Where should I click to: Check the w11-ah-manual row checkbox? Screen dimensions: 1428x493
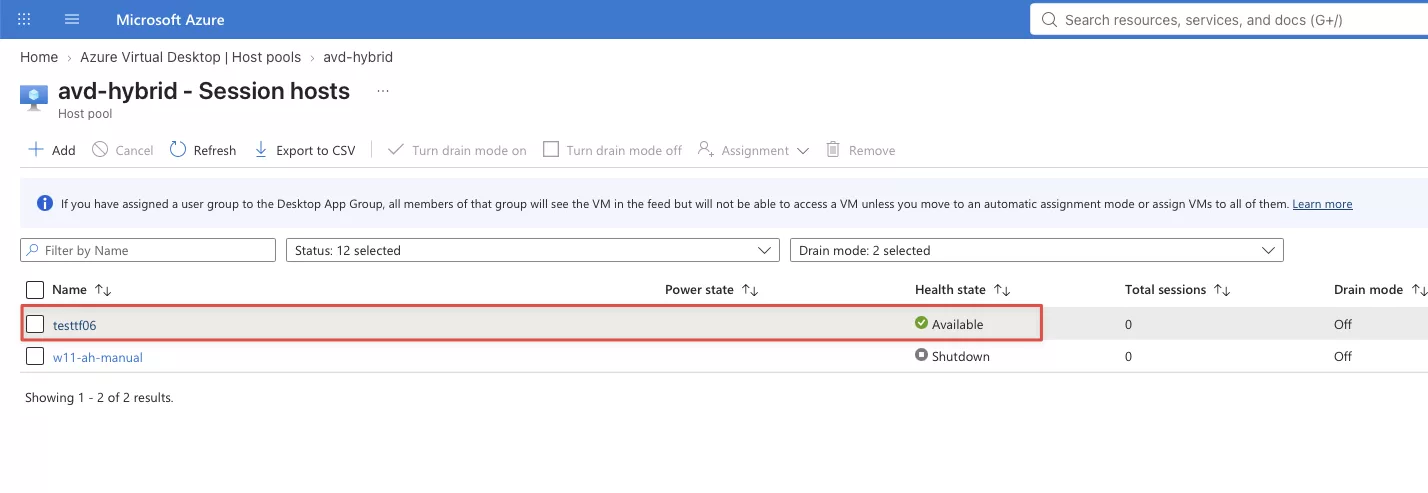pyautogui.click(x=35, y=356)
